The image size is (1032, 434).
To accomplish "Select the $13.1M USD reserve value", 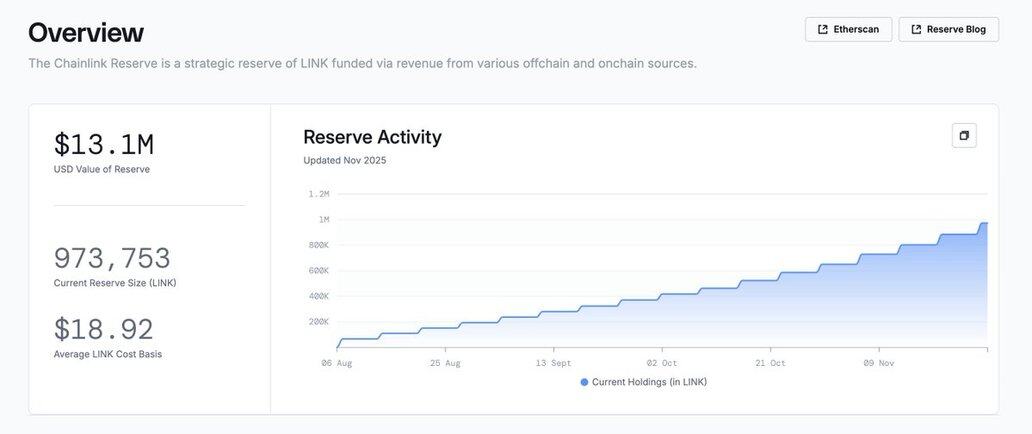I will click(x=104, y=145).
